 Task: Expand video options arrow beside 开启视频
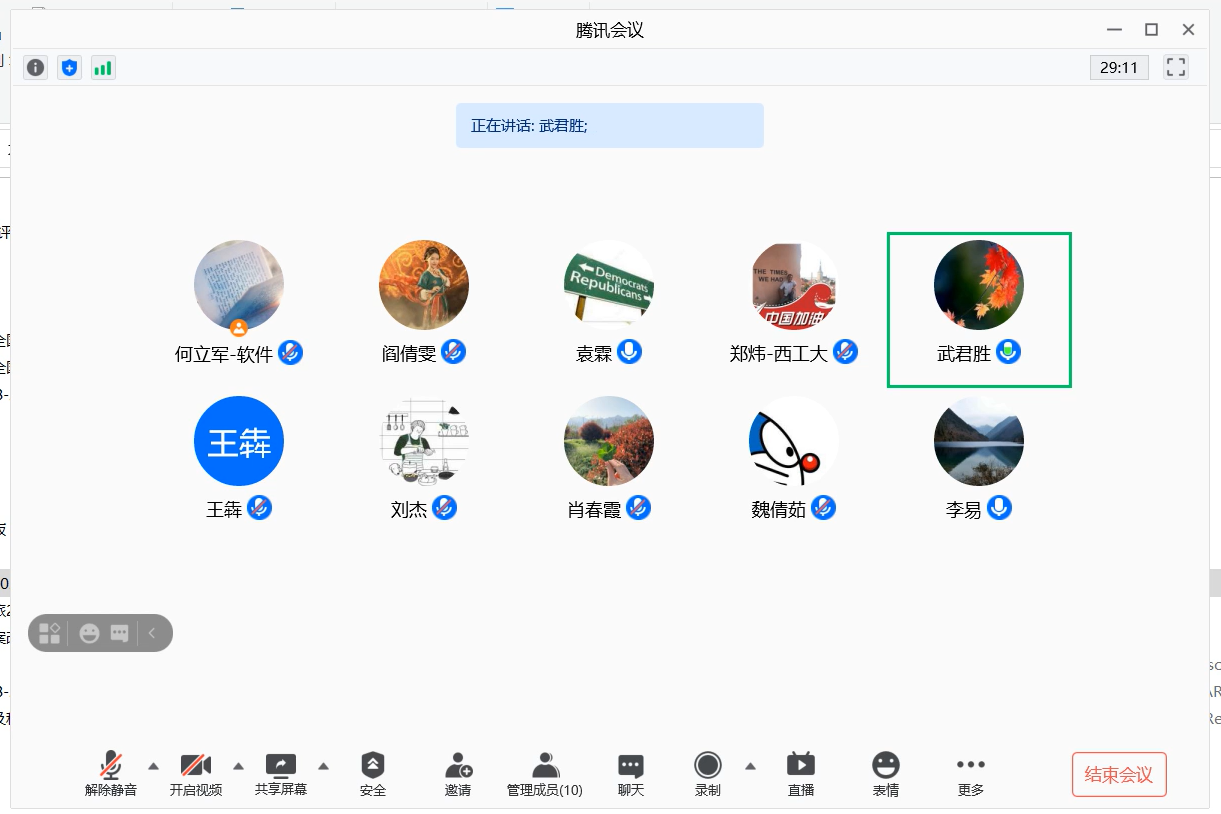point(238,766)
